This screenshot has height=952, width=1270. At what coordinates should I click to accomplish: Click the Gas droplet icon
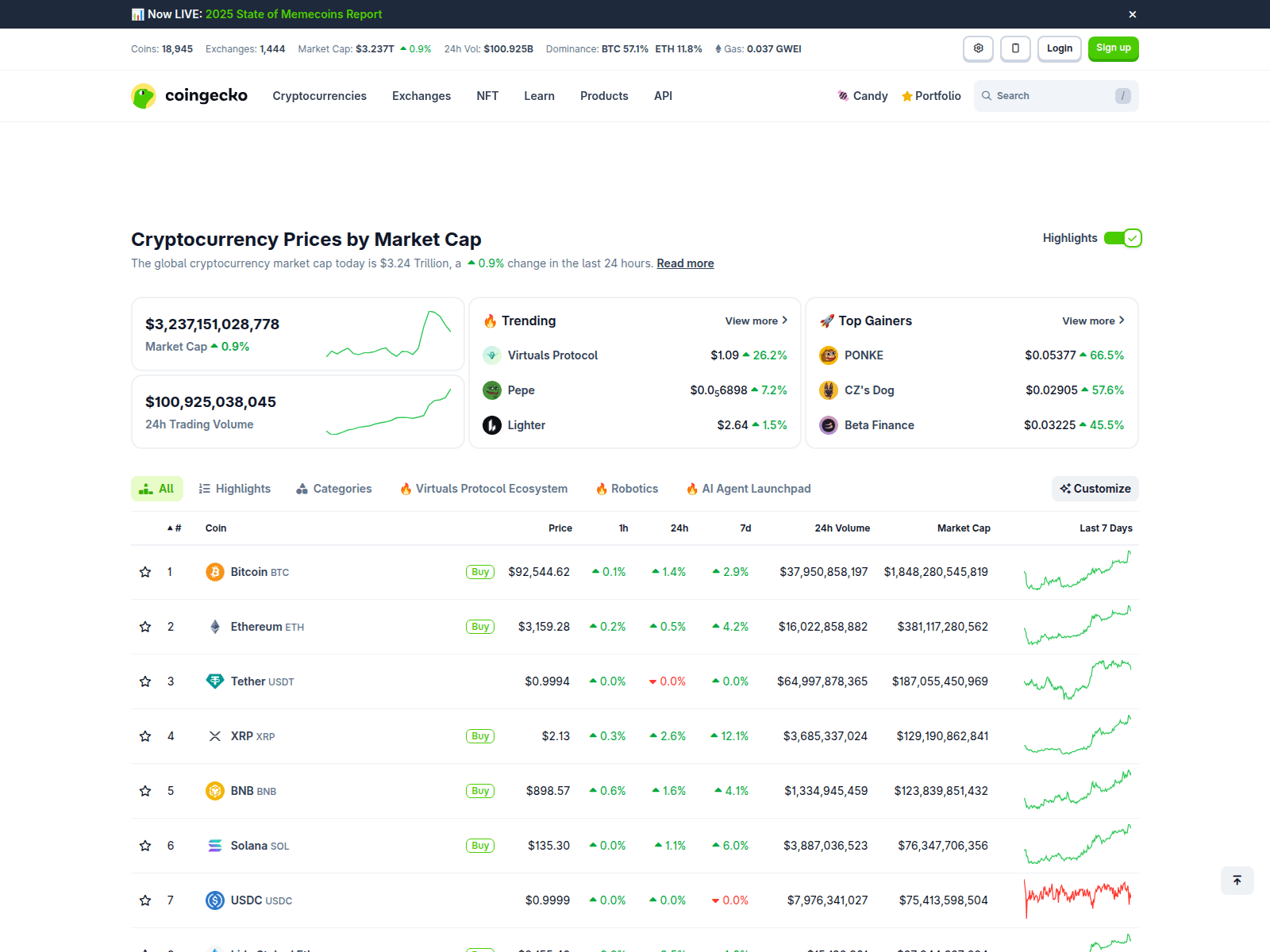click(718, 49)
